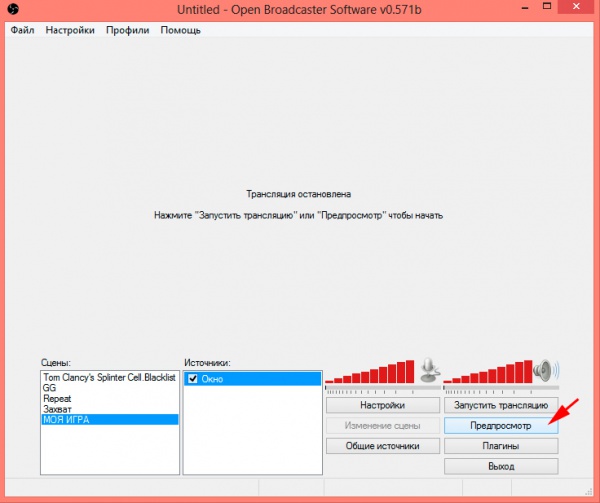Open the Помощь menu
600x503 pixels.
tap(180, 30)
